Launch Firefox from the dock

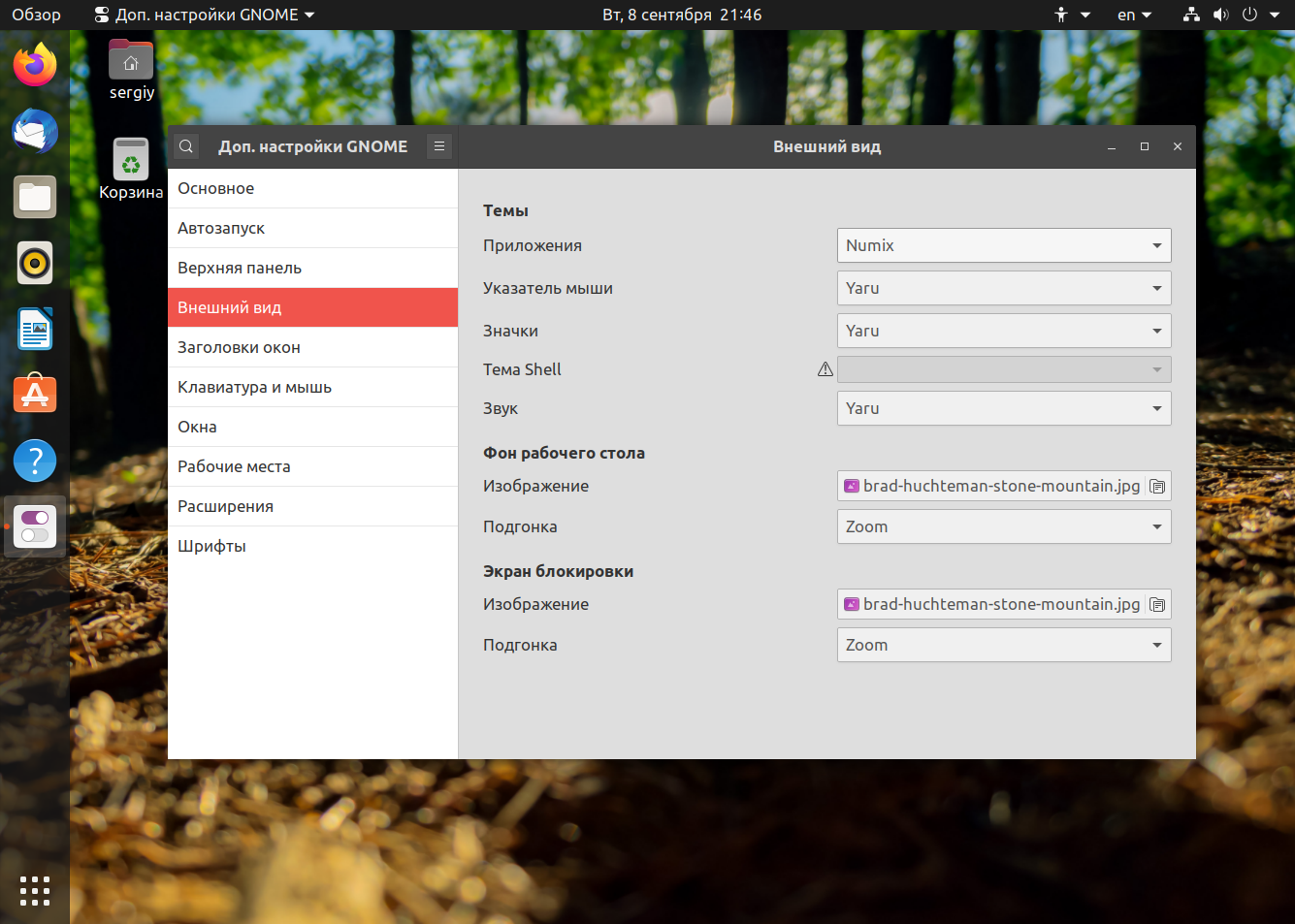click(x=35, y=65)
